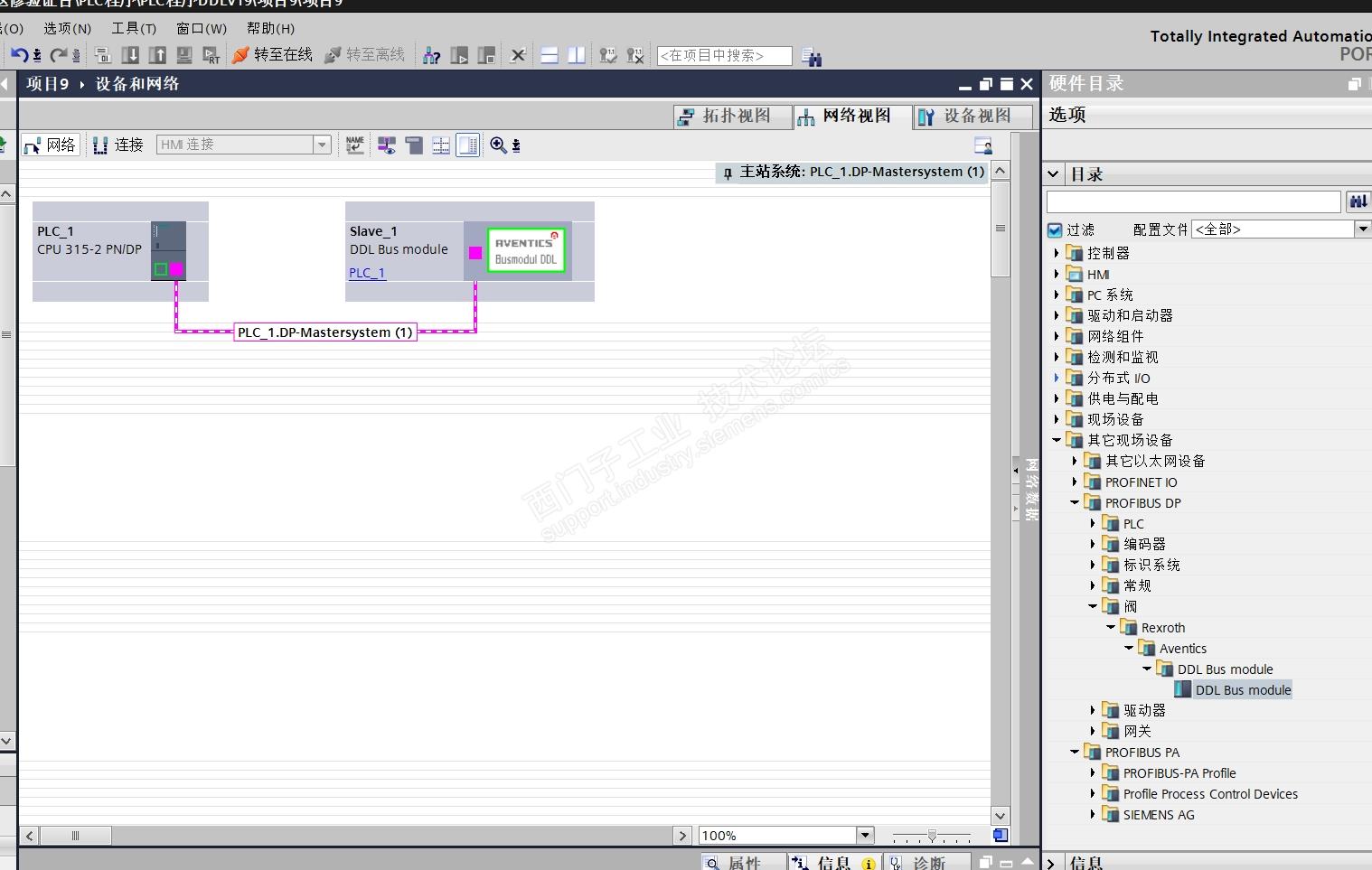Collapse the 目录 catalog section
Screen dimensions: 1372x870
coord(1053,174)
